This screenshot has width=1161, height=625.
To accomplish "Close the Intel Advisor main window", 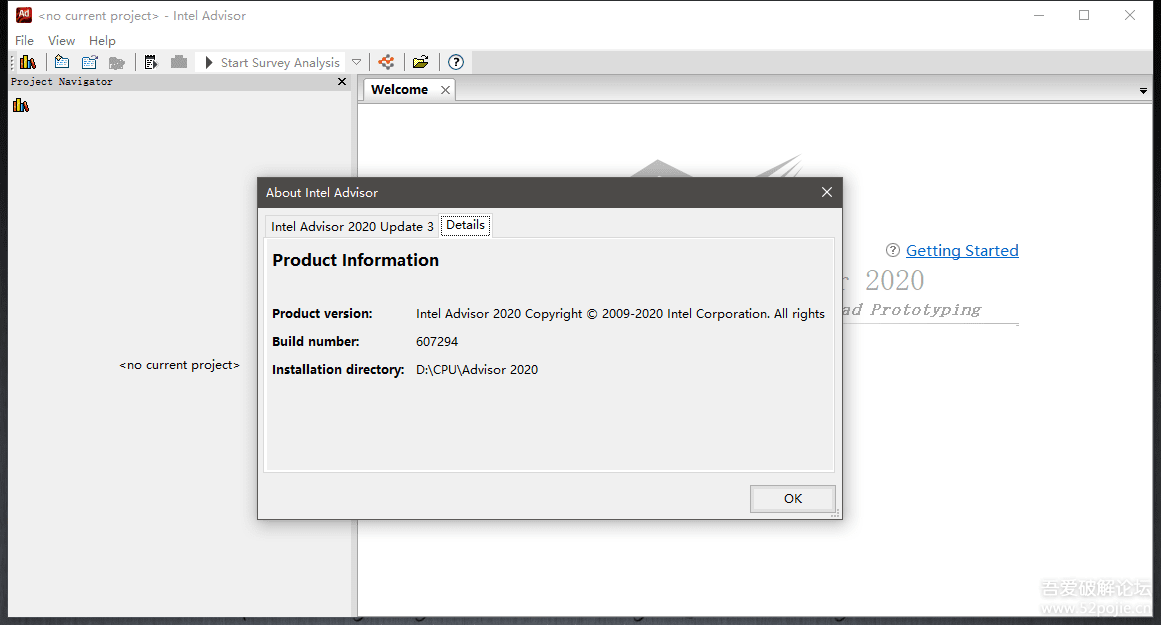I will pos(1130,16).
